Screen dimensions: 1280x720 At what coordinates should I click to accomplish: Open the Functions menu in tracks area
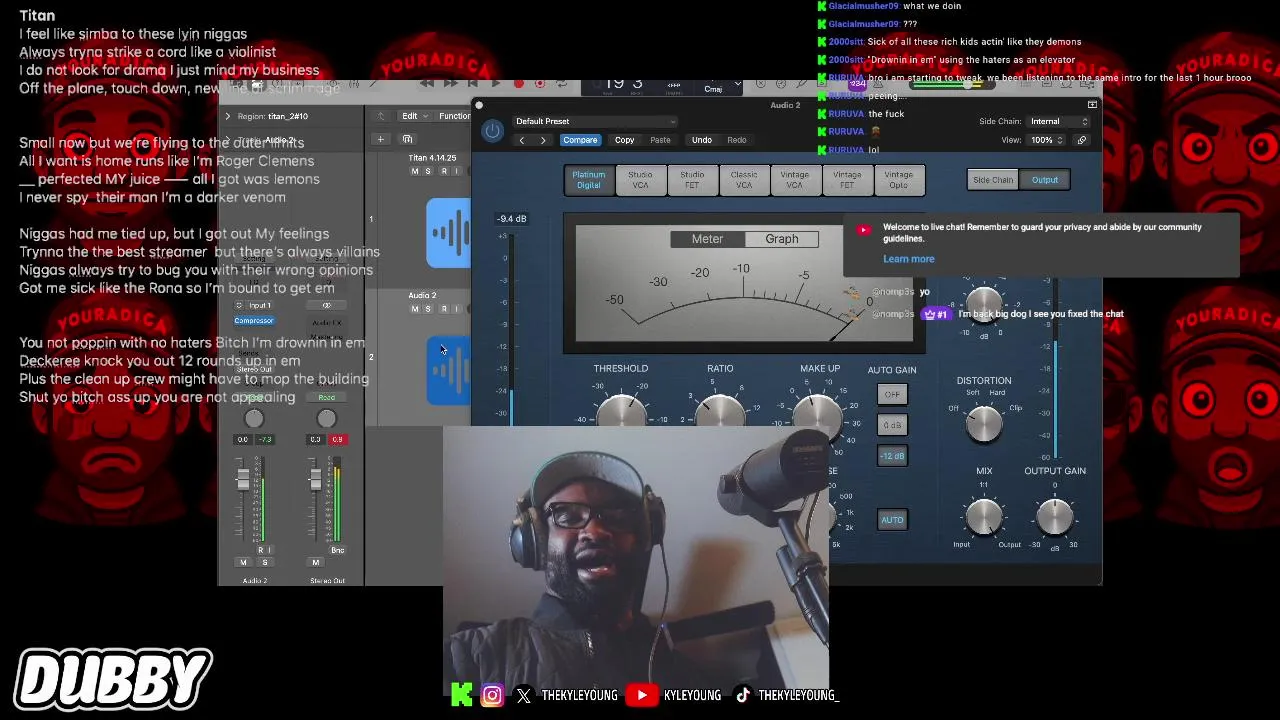click(454, 116)
